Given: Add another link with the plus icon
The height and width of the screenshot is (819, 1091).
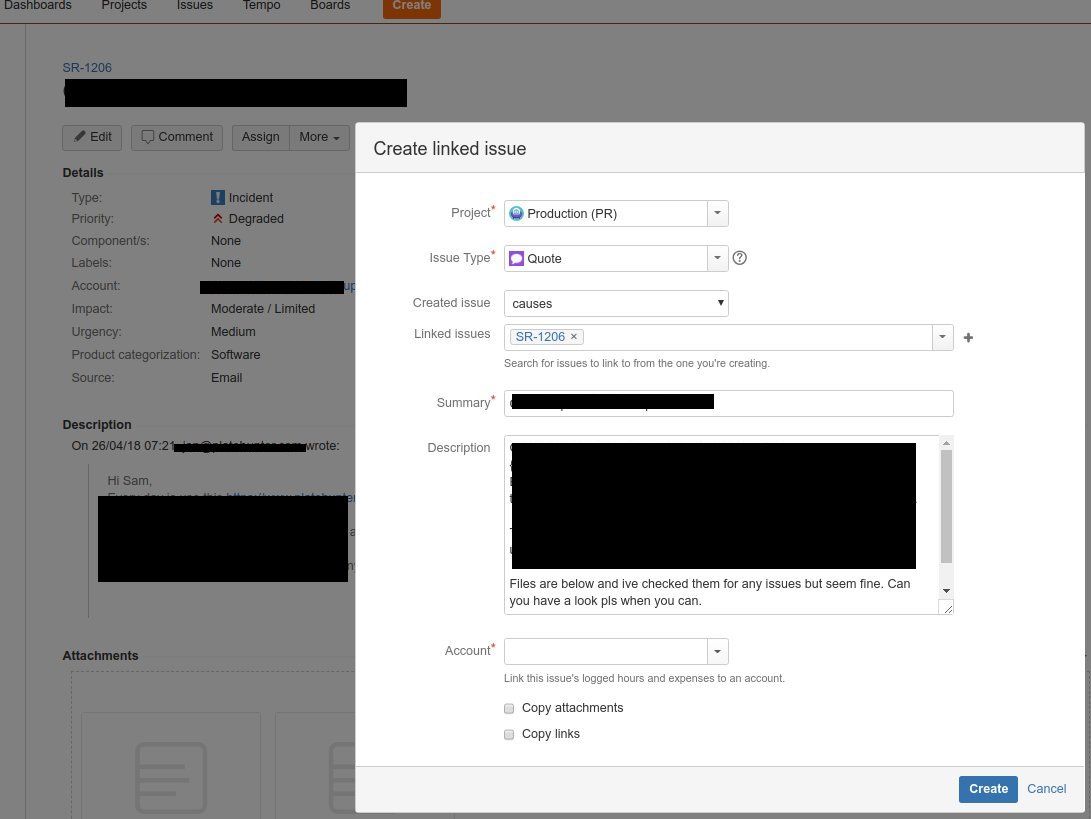Looking at the screenshot, I should point(968,337).
